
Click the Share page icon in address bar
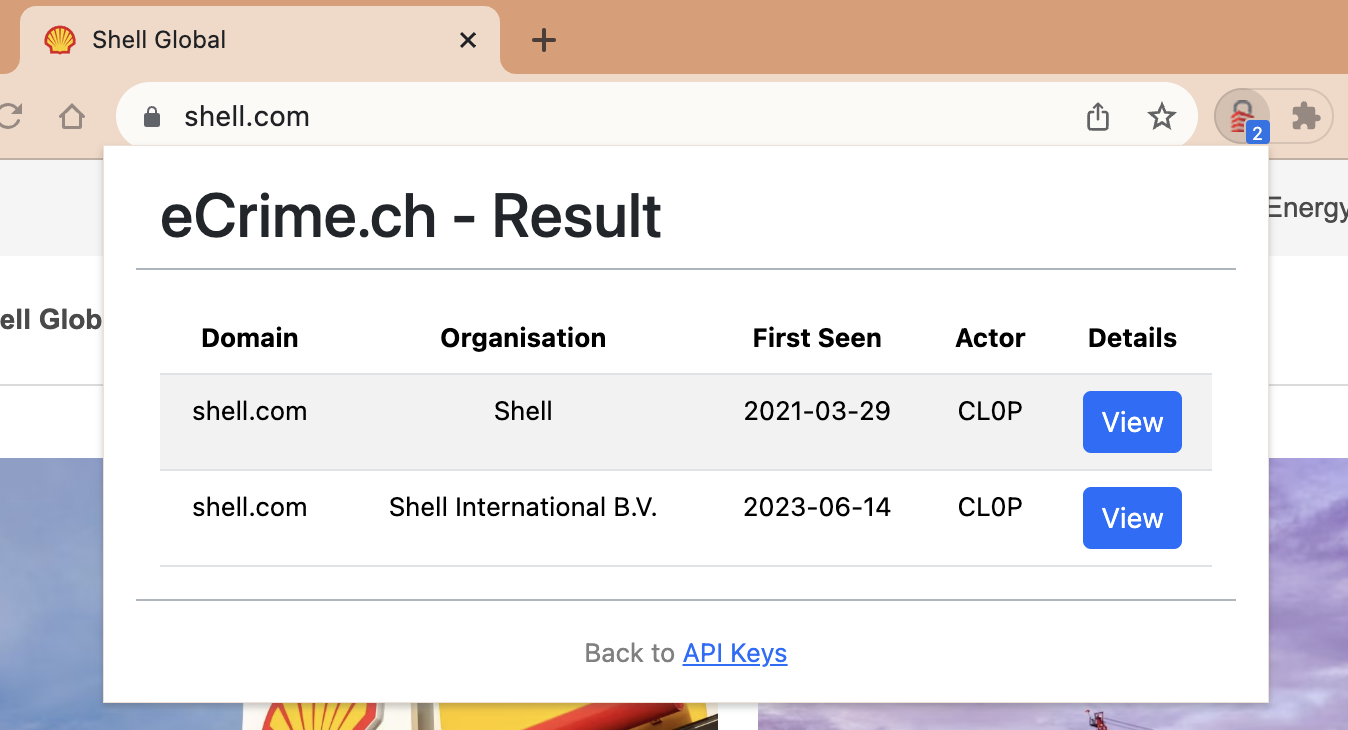tap(1098, 117)
